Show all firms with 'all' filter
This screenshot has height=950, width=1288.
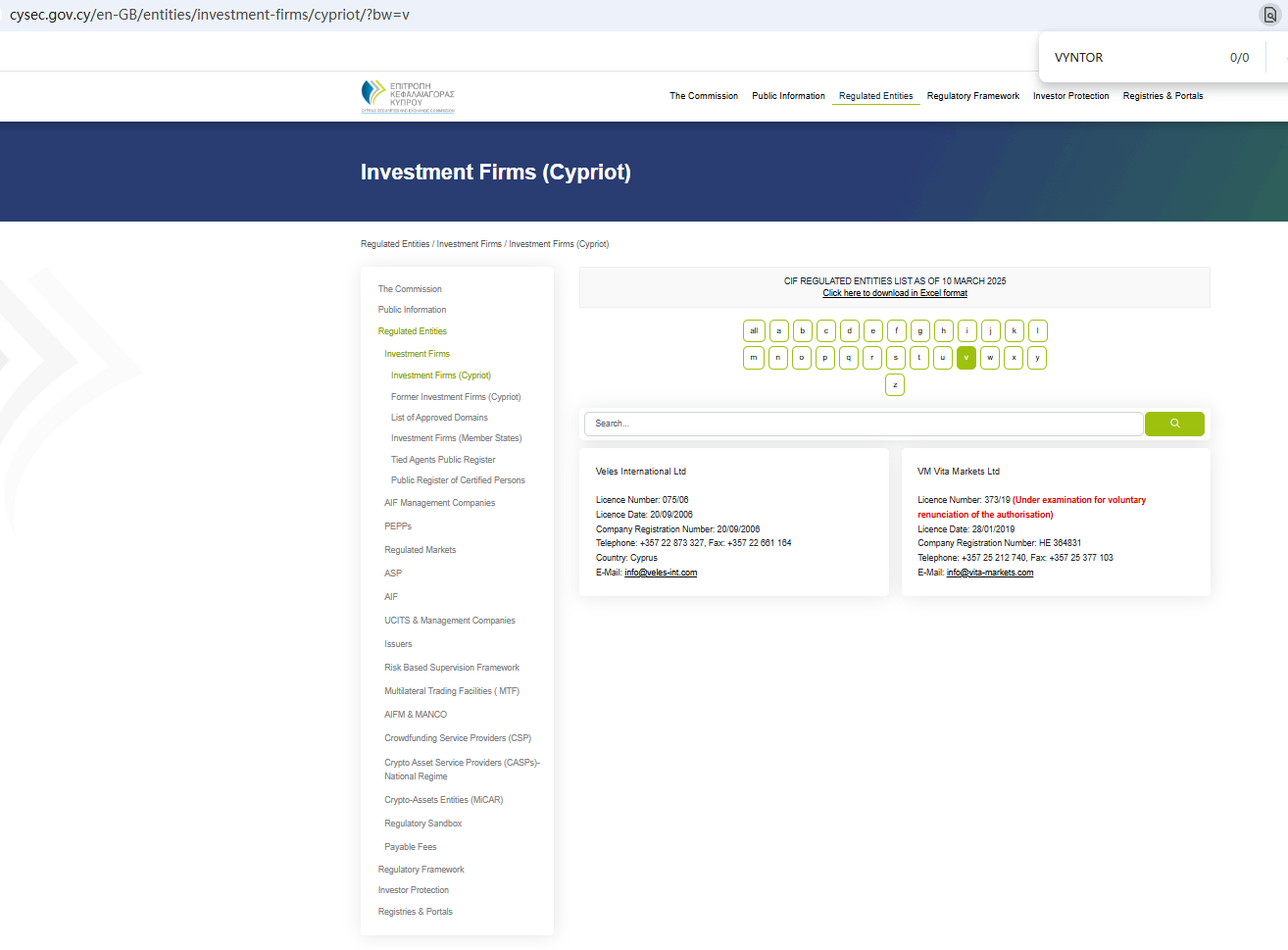754,331
